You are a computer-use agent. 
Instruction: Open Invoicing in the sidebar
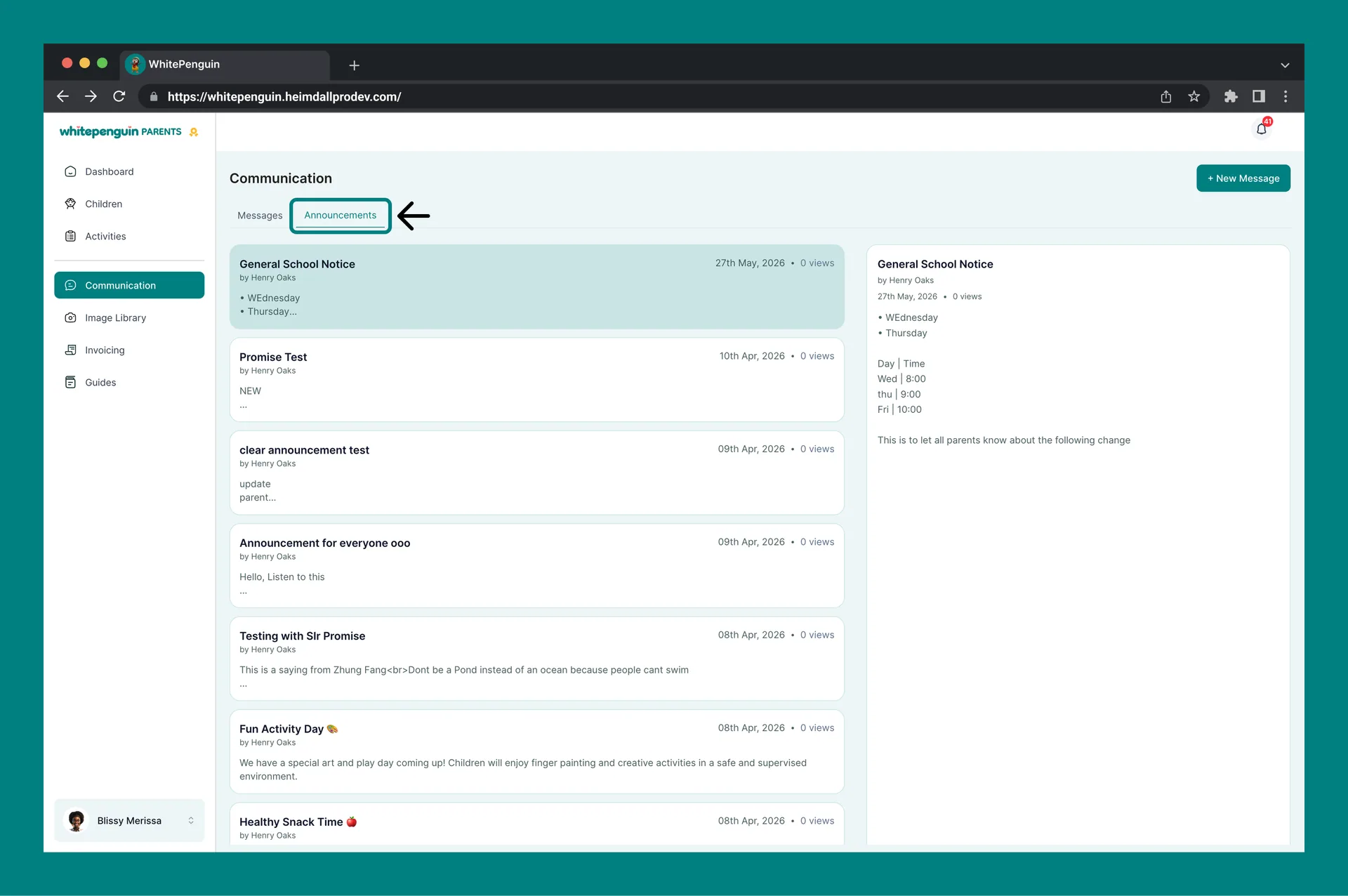(129, 350)
